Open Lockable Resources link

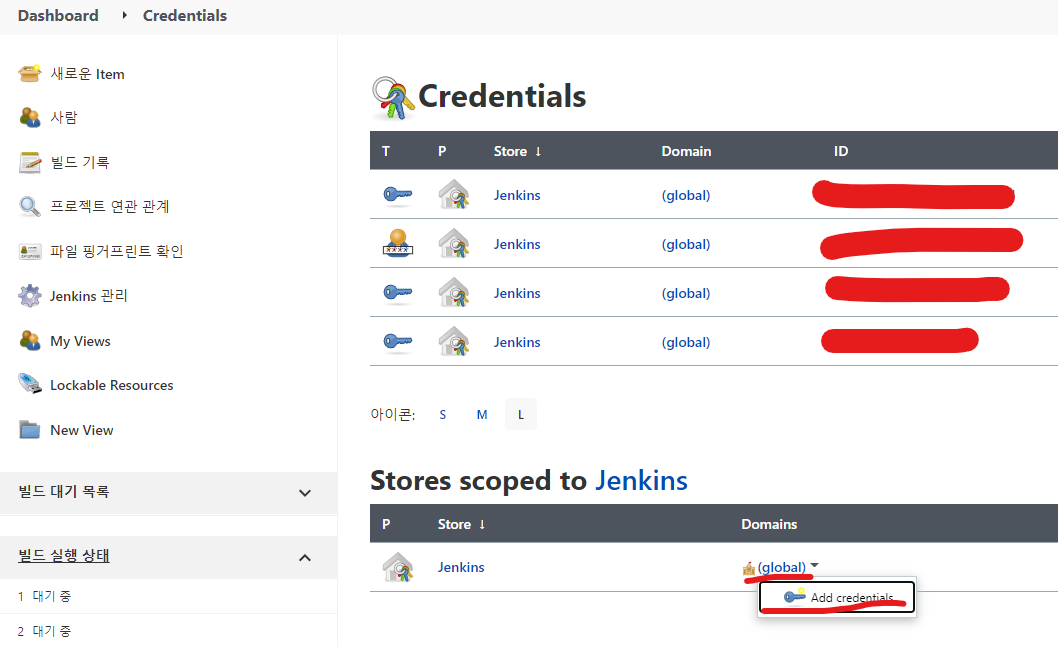tap(111, 385)
